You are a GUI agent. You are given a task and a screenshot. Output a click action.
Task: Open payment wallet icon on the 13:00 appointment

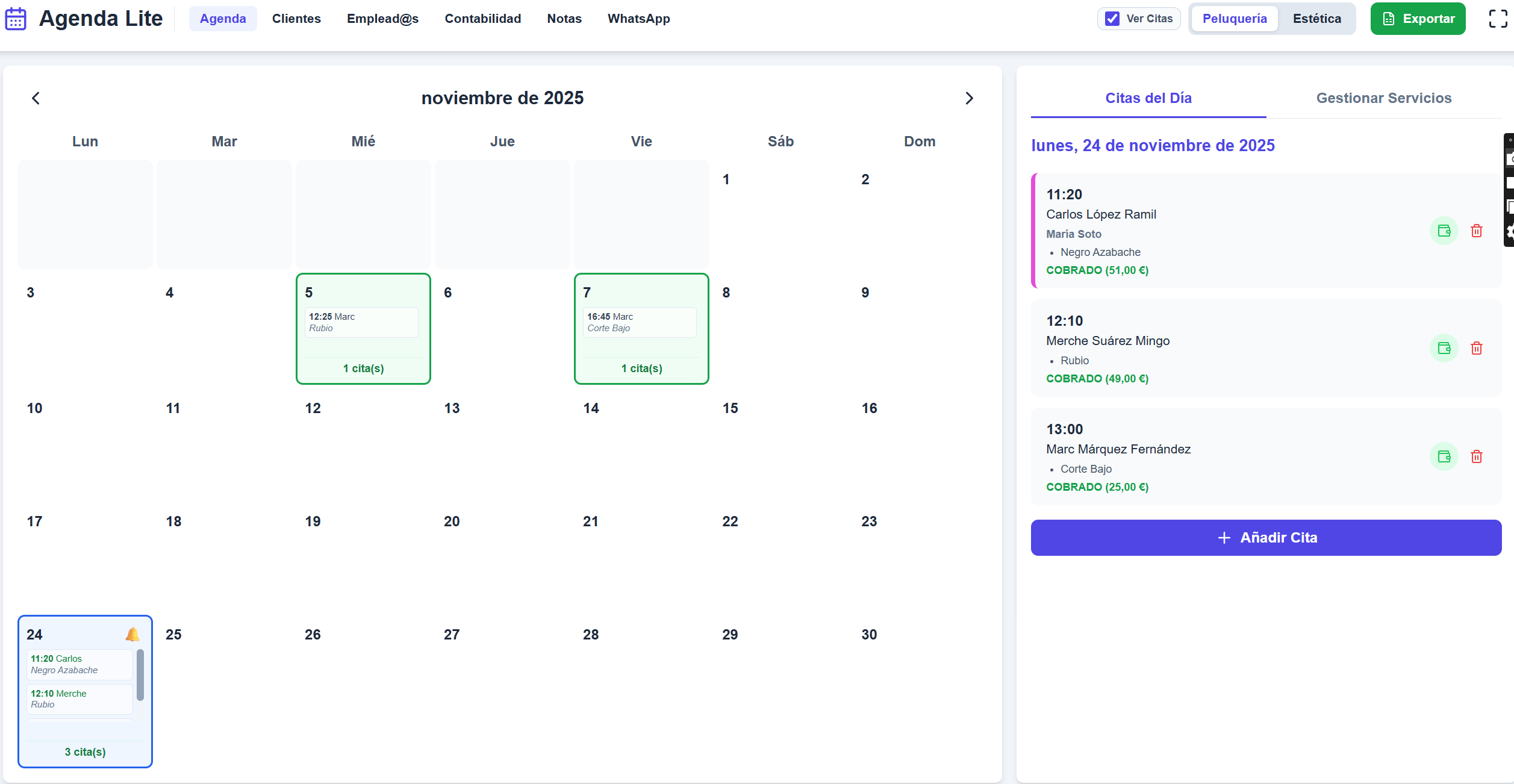(x=1444, y=456)
